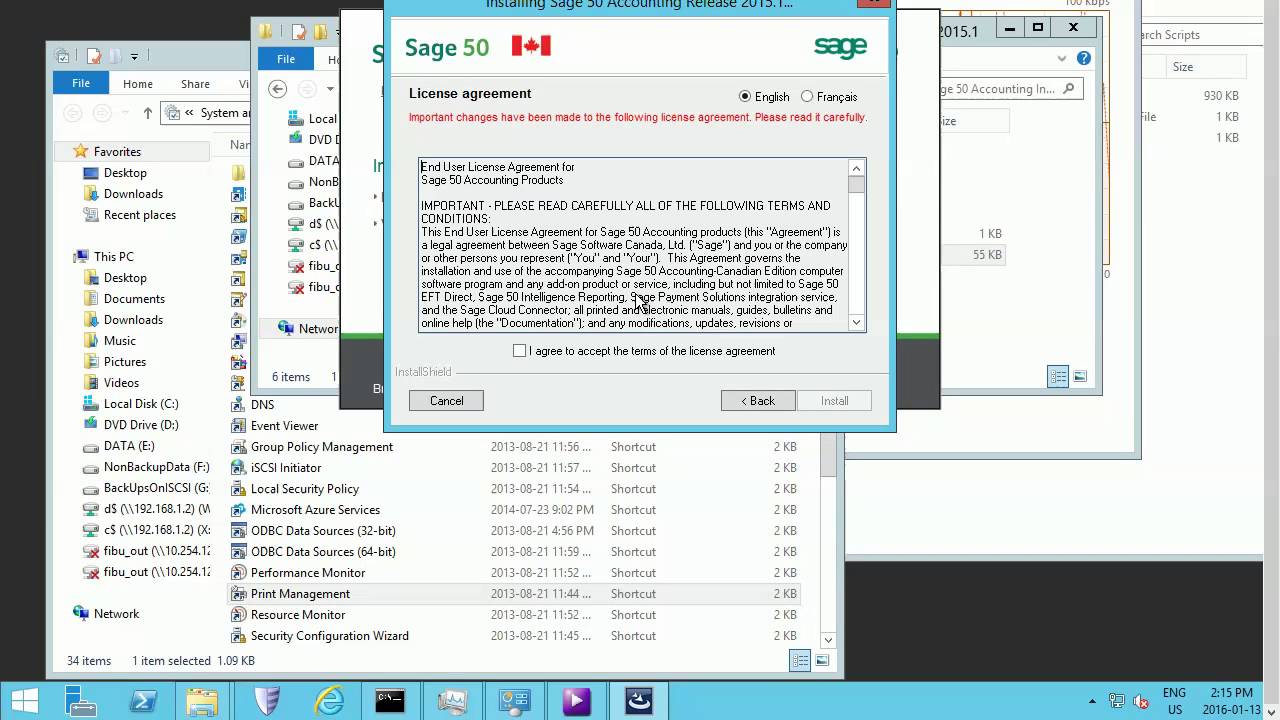Open the Home ribbon tab in explorer
Screen dimensions: 1280x720
[x=138, y=84]
